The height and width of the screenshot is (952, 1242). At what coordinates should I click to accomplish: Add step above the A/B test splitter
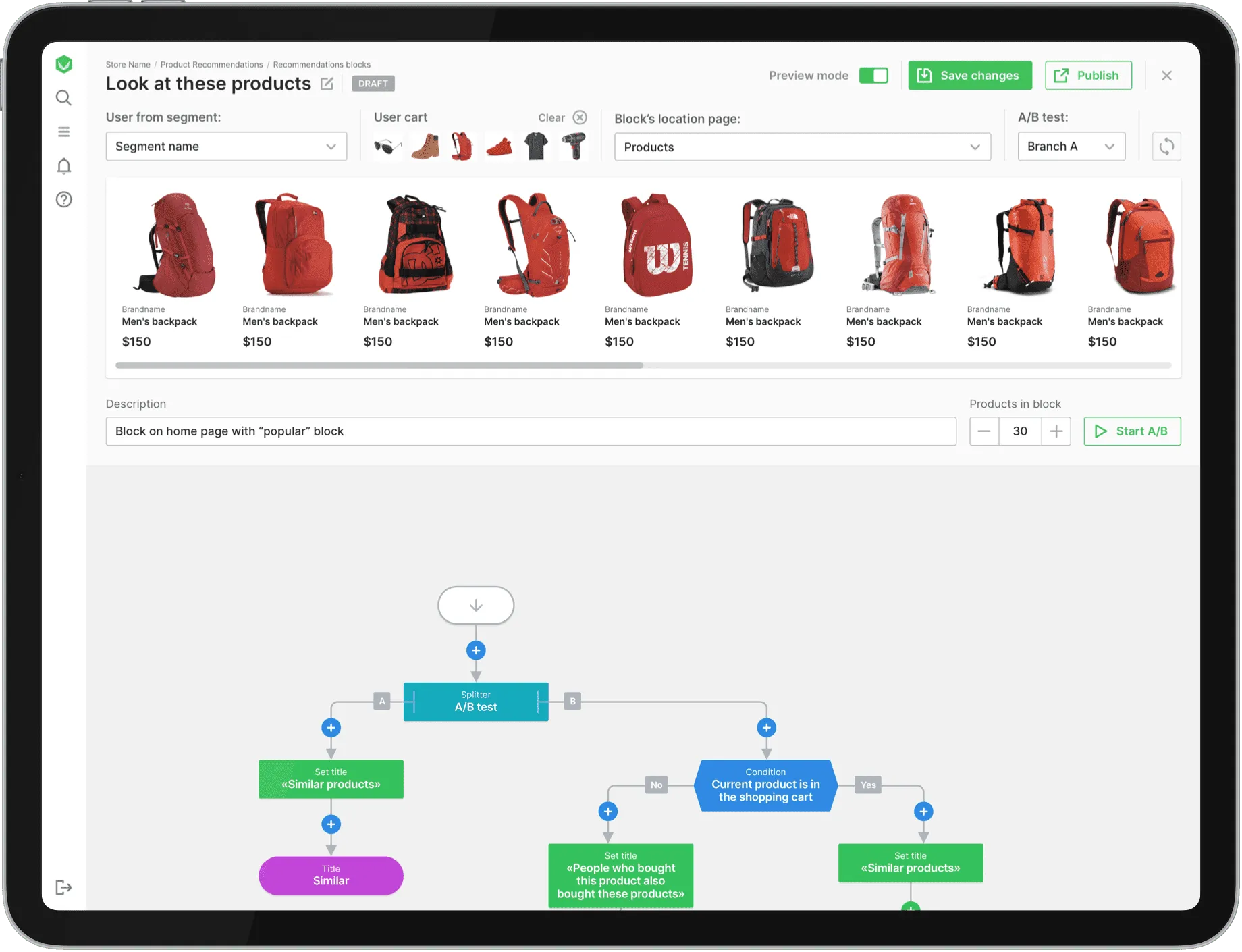coord(476,650)
